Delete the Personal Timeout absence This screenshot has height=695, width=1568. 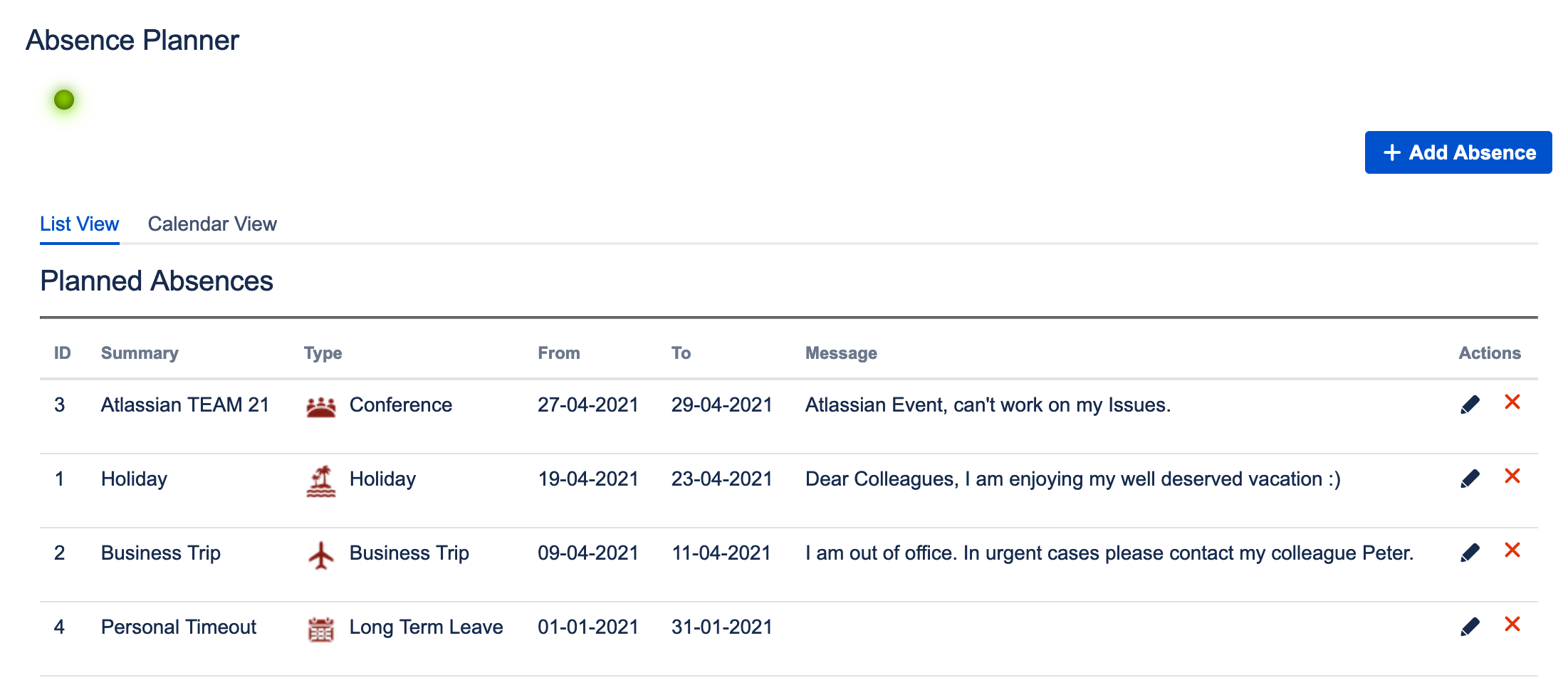1512,625
